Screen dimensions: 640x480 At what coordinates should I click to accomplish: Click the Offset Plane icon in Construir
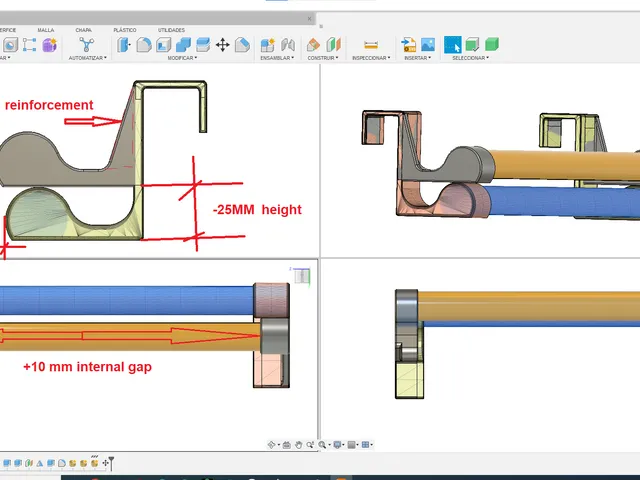[x=313, y=44]
